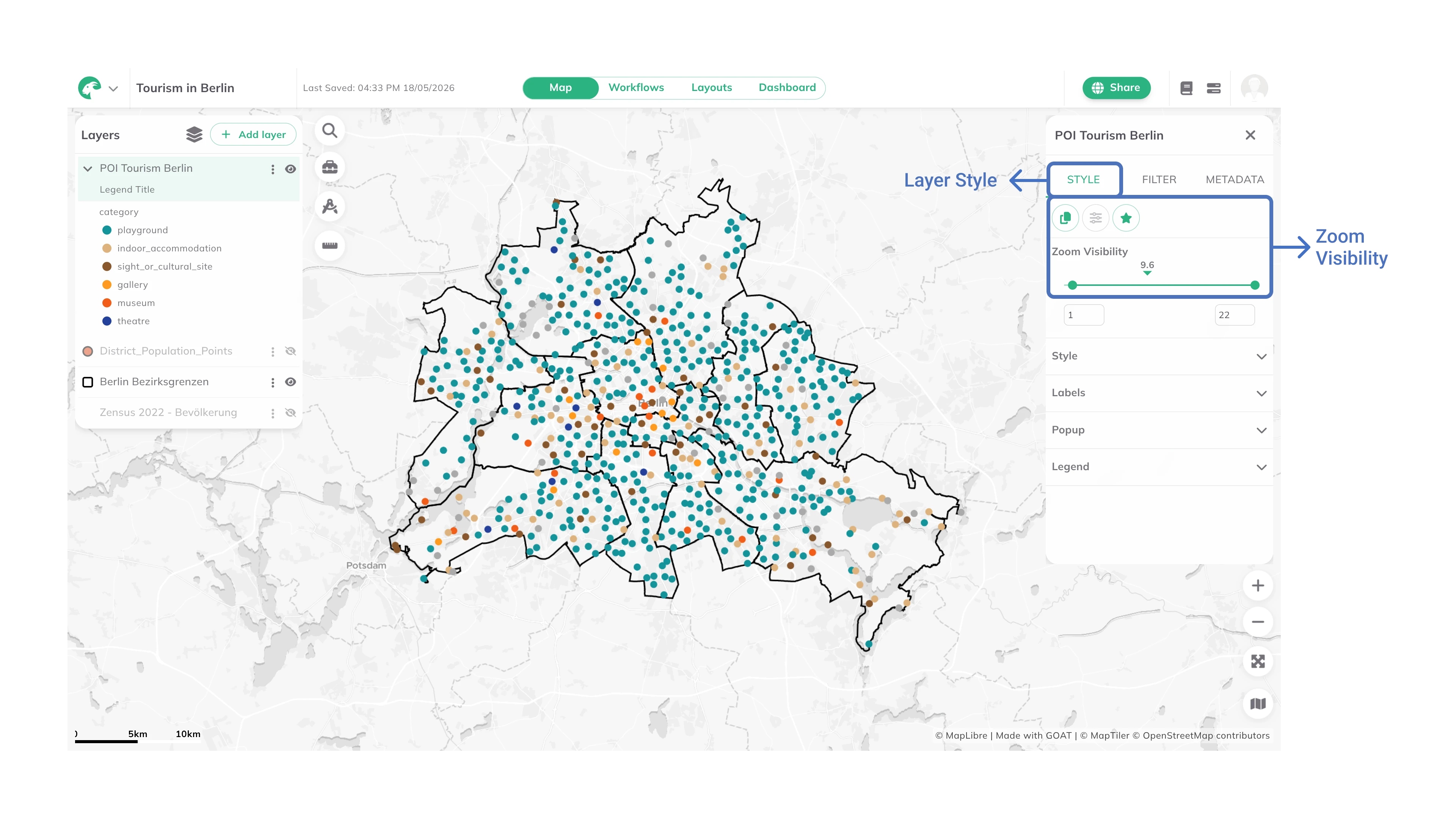The width and height of the screenshot is (1456, 819).
Task: Open District_Population_Points options menu
Action: click(273, 351)
